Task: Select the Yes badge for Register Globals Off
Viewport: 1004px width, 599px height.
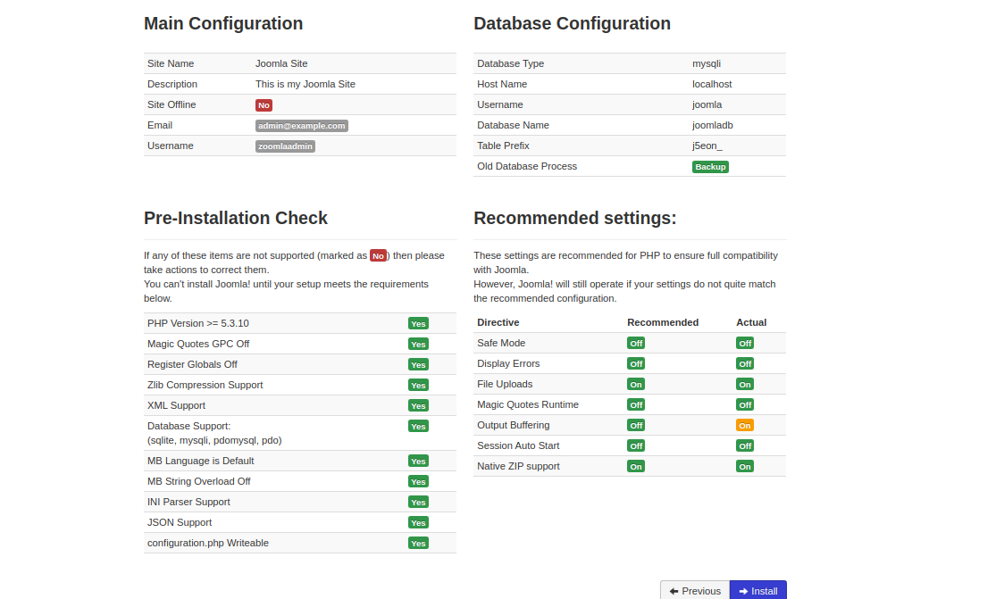Action: tap(418, 365)
